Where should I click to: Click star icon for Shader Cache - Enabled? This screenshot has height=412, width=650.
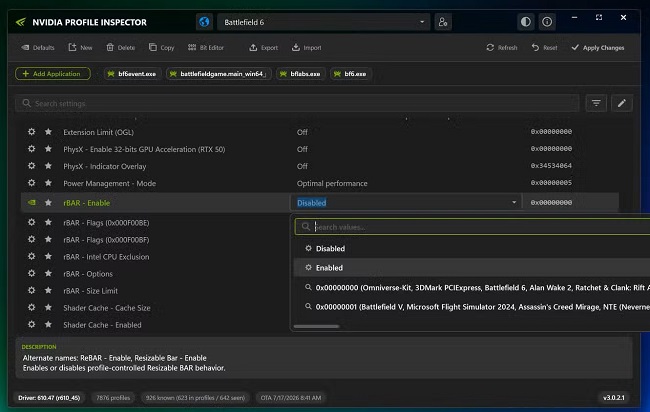49,325
